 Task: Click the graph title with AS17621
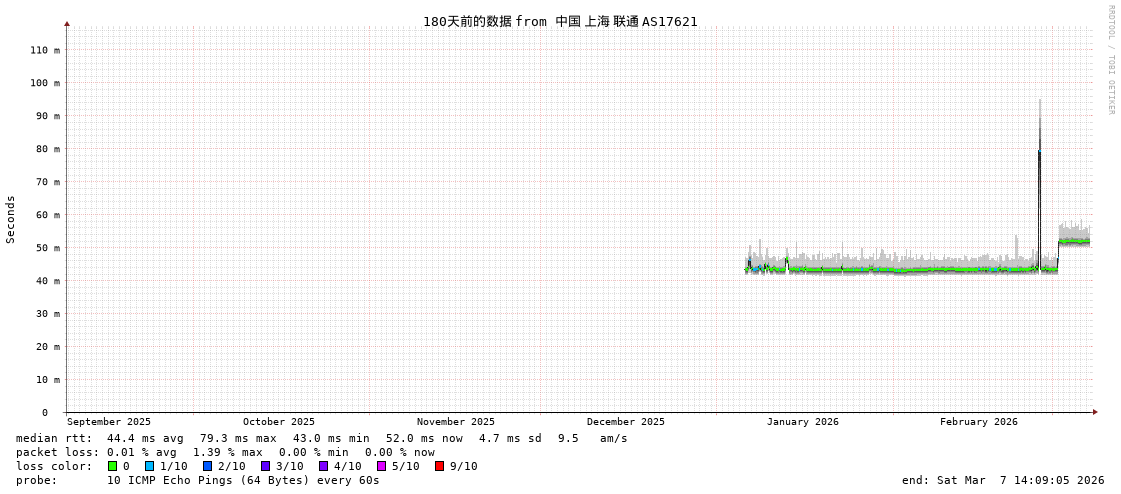560,21
